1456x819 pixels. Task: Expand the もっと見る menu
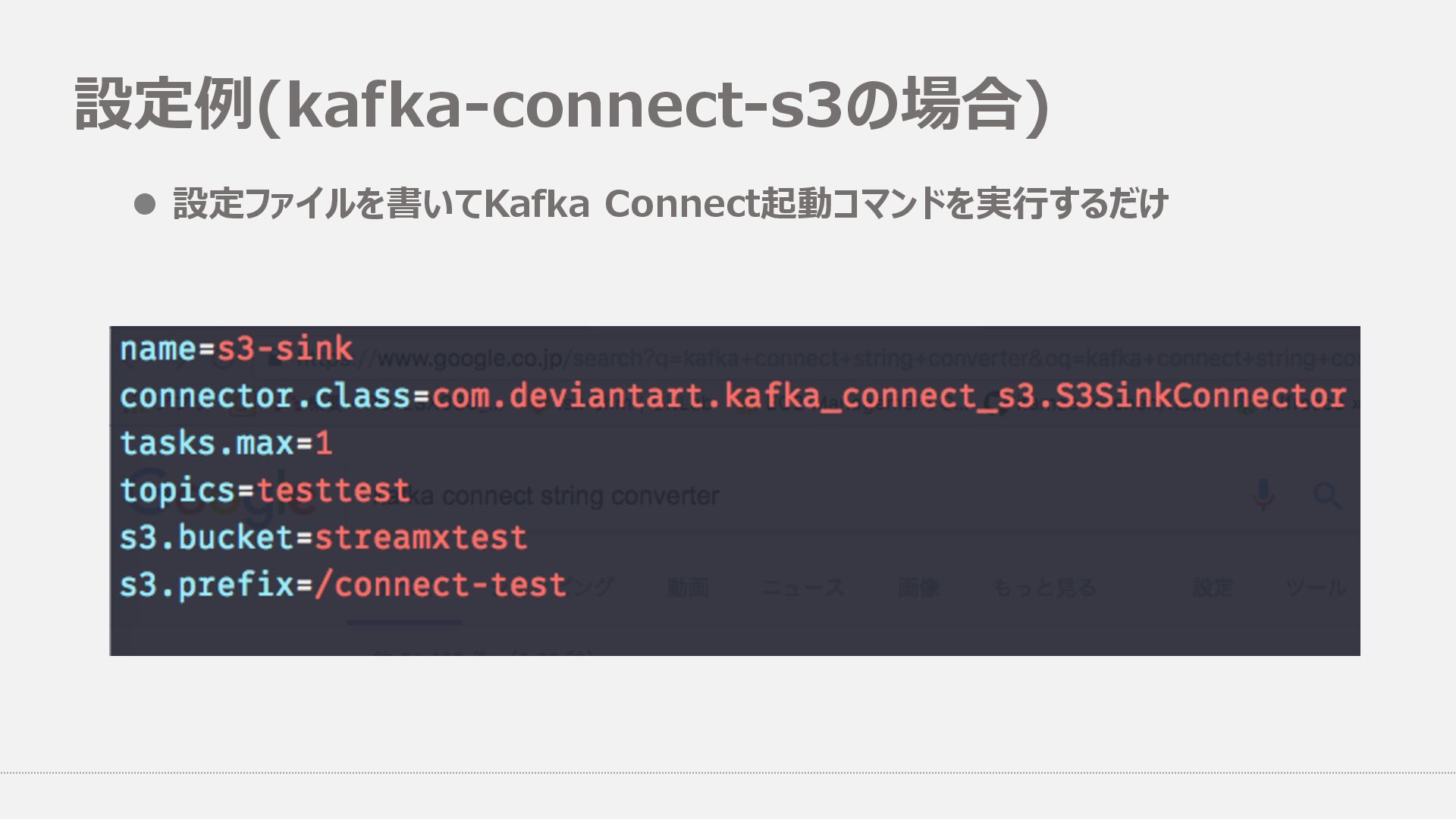click(1044, 587)
